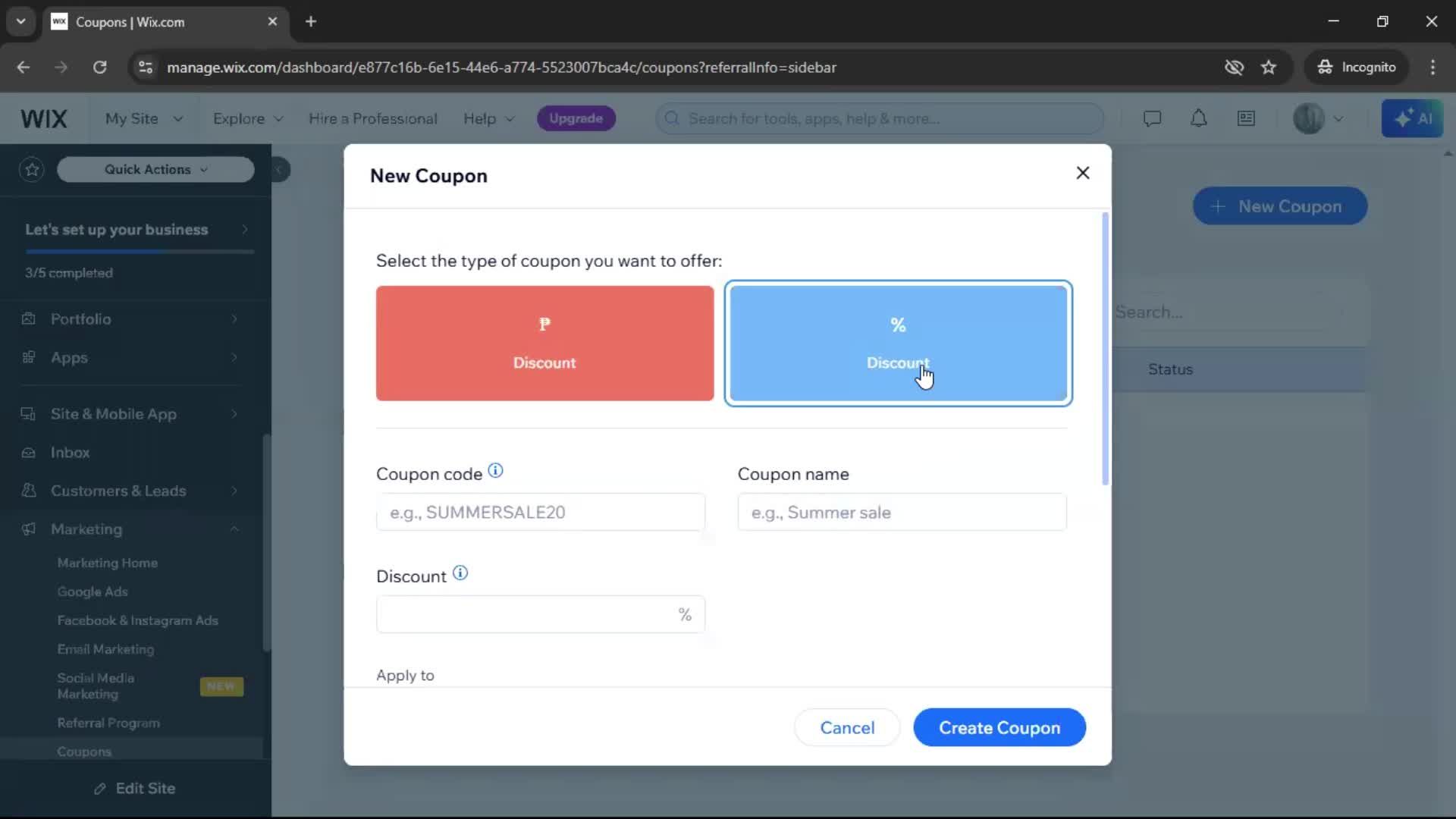Image resolution: width=1456 pixels, height=819 pixels.
Task: Open Facebook & Instagram Ads
Action: click(x=138, y=620)
